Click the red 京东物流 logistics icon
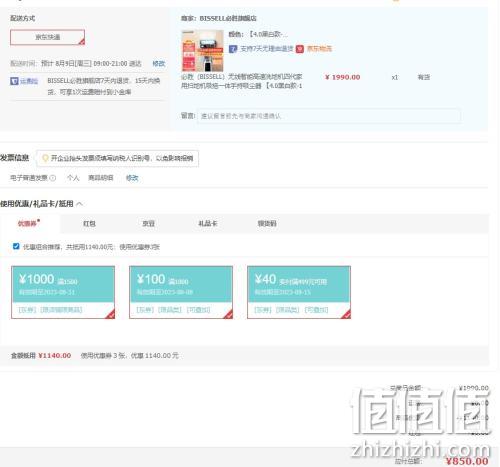500x467 pixels. coord(300,49)
